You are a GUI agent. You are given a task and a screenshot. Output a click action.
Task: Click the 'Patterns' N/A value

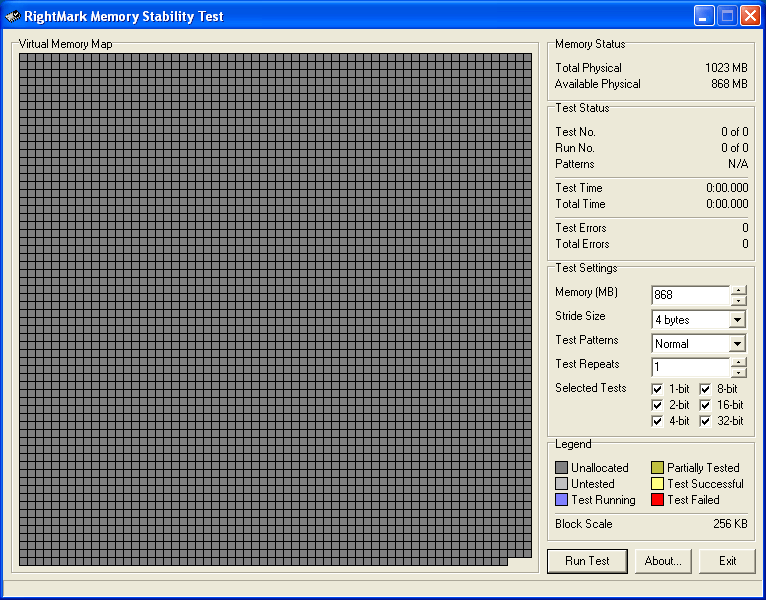click(738, 164)
